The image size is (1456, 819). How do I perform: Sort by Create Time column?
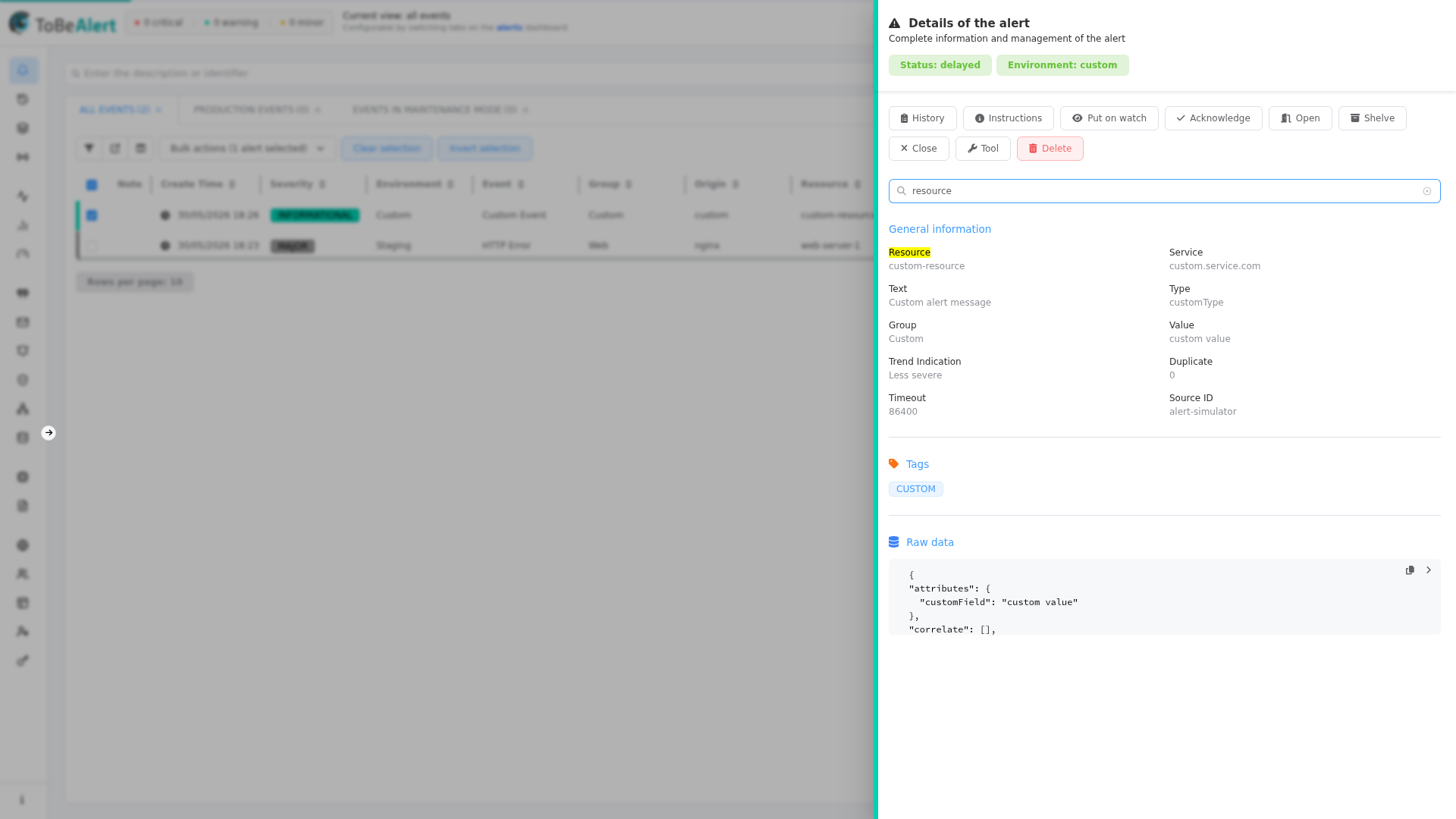pyautogui.click(x=198, y=184)
